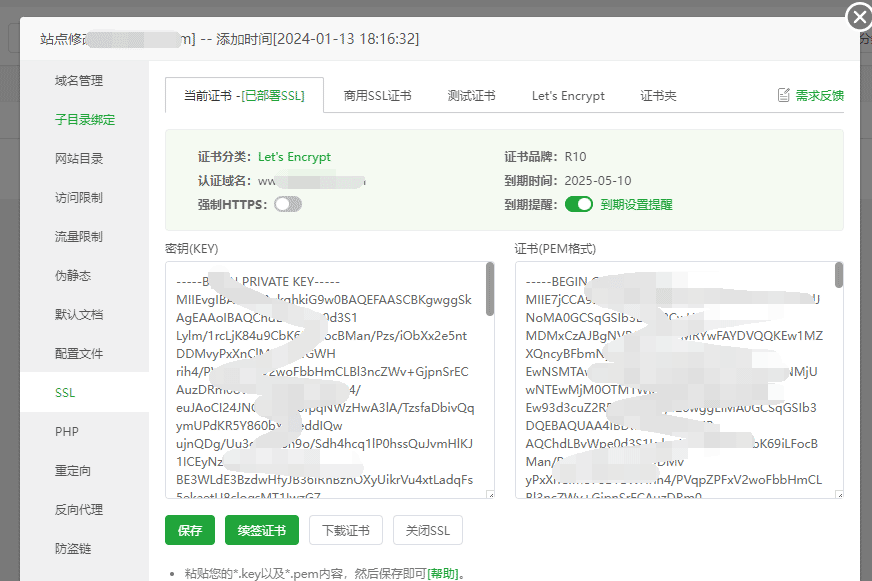Open the 需求反馈 feedback link
The width and height of the screenshot is (872, 581).
pyautogui.click(x=819, y=96)
